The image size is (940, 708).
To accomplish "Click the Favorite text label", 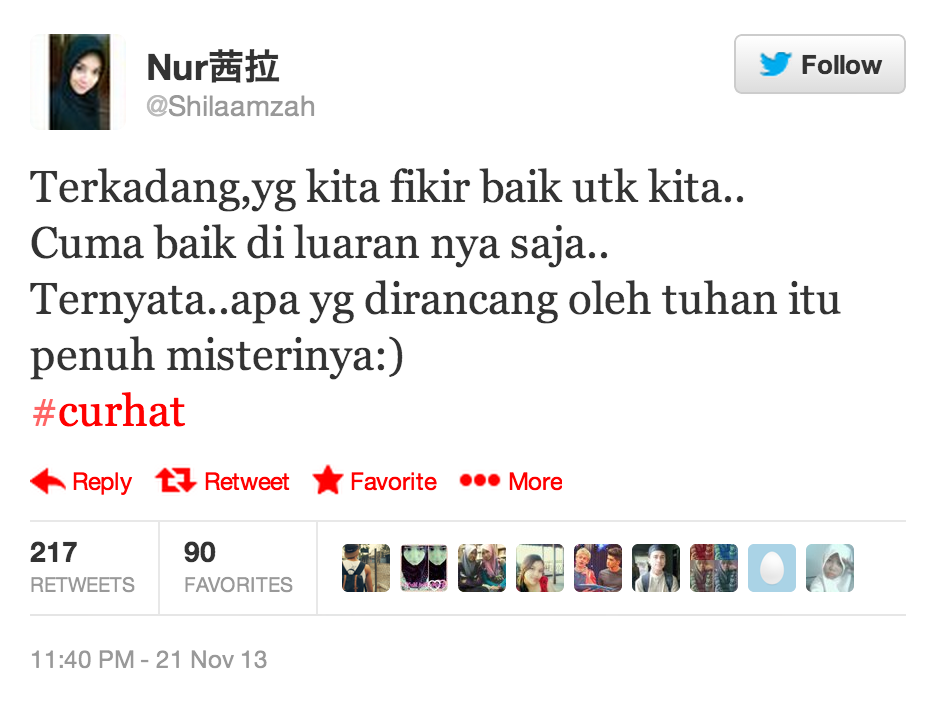I will tap(393, 481).
